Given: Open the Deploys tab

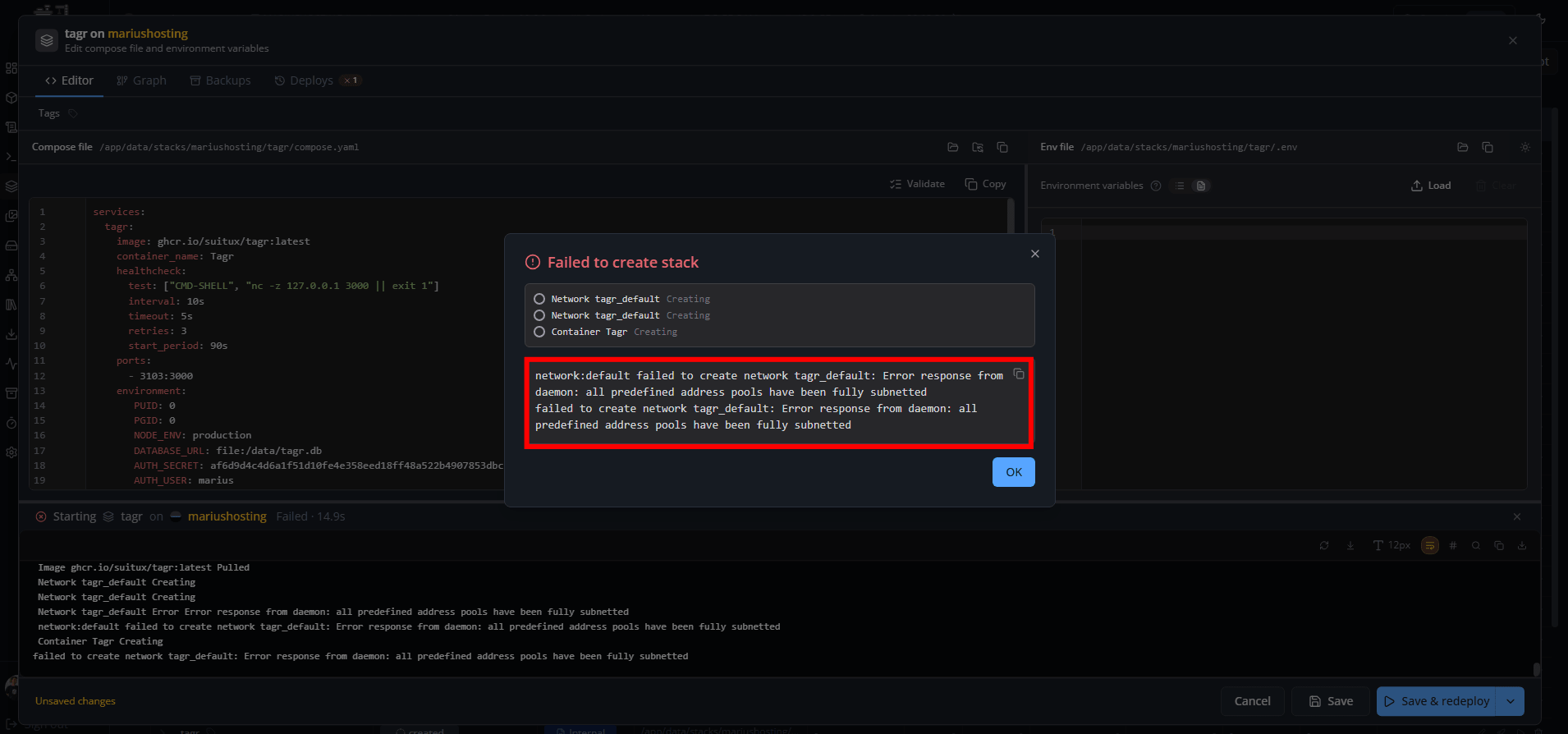Looking at the screenshot, I should (x=317, y=80).
